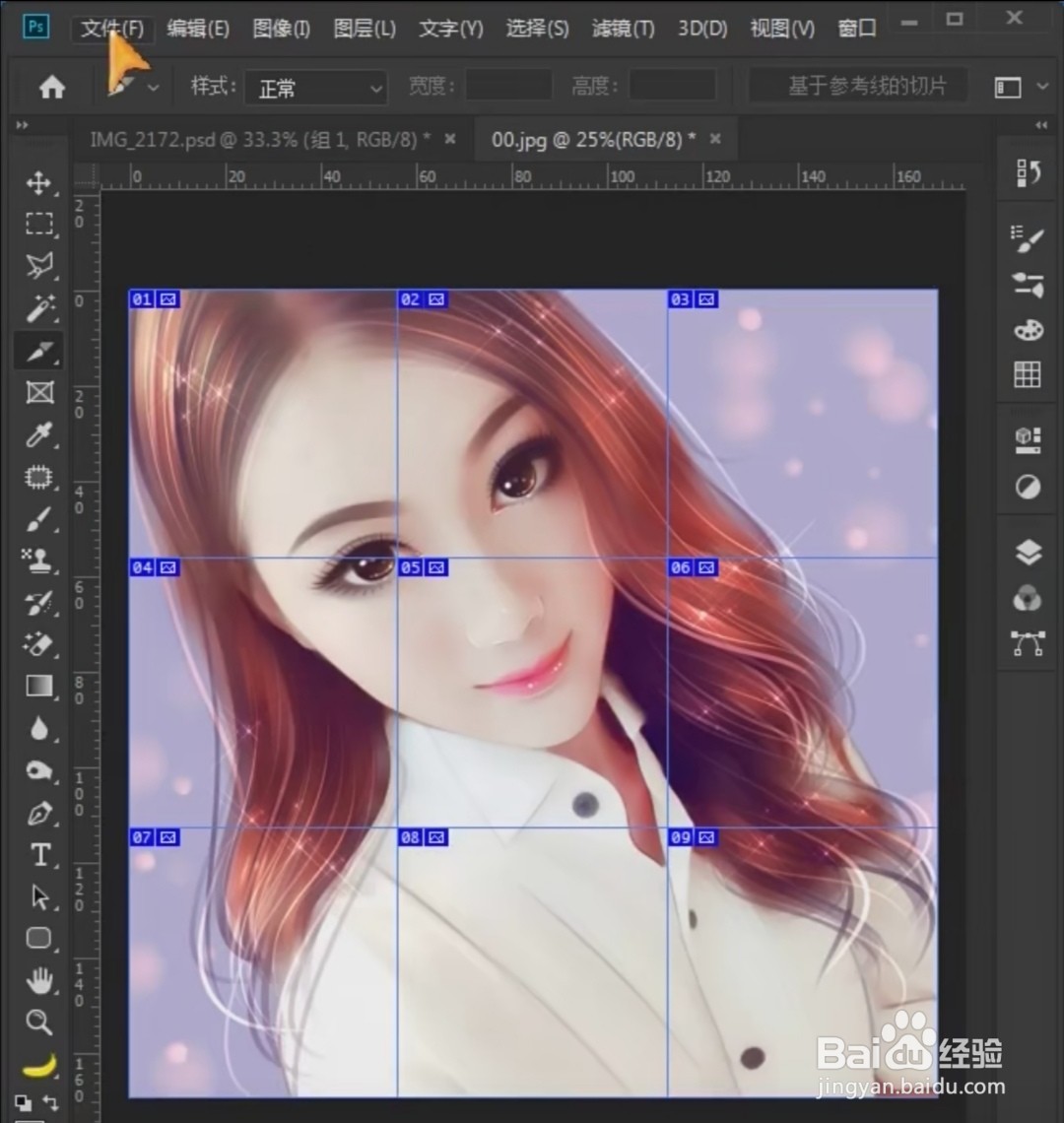Select the Eraser tool

[38, 644]
